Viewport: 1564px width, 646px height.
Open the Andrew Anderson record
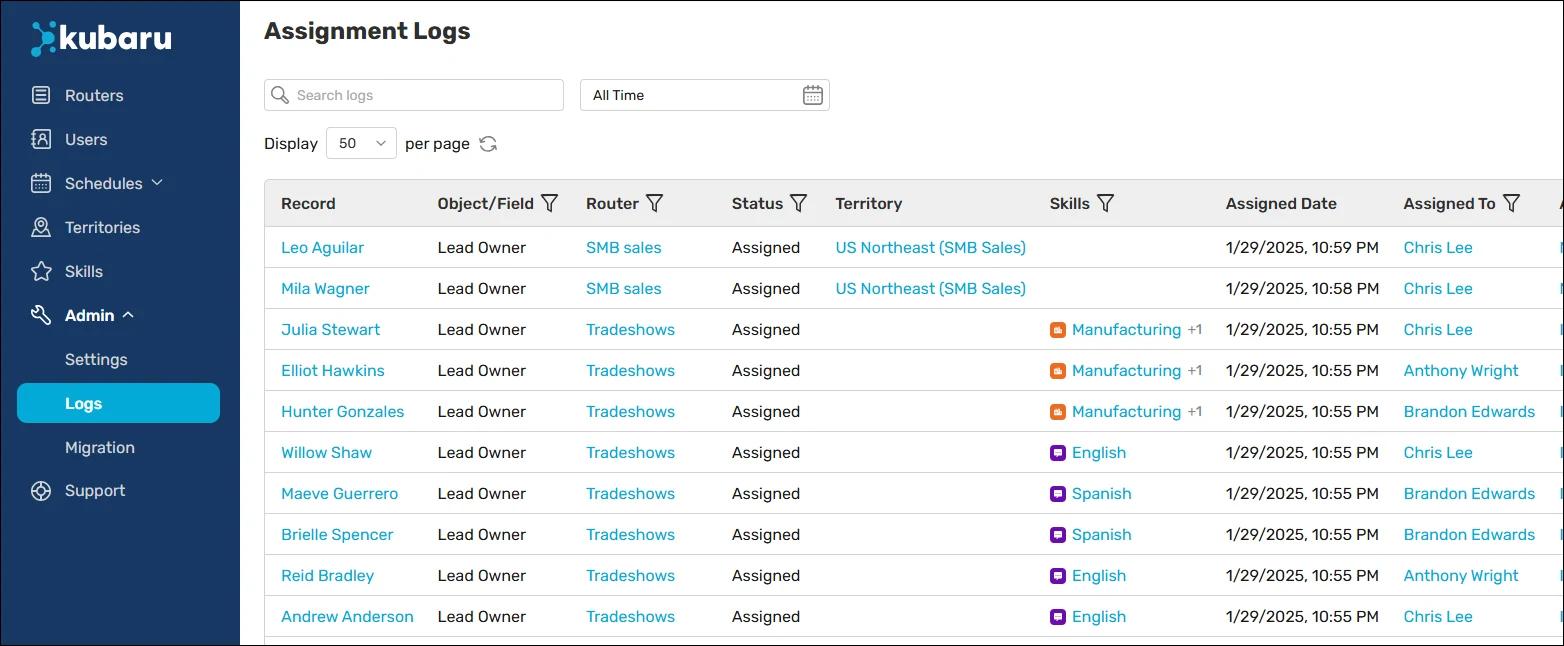pos(347,617)
